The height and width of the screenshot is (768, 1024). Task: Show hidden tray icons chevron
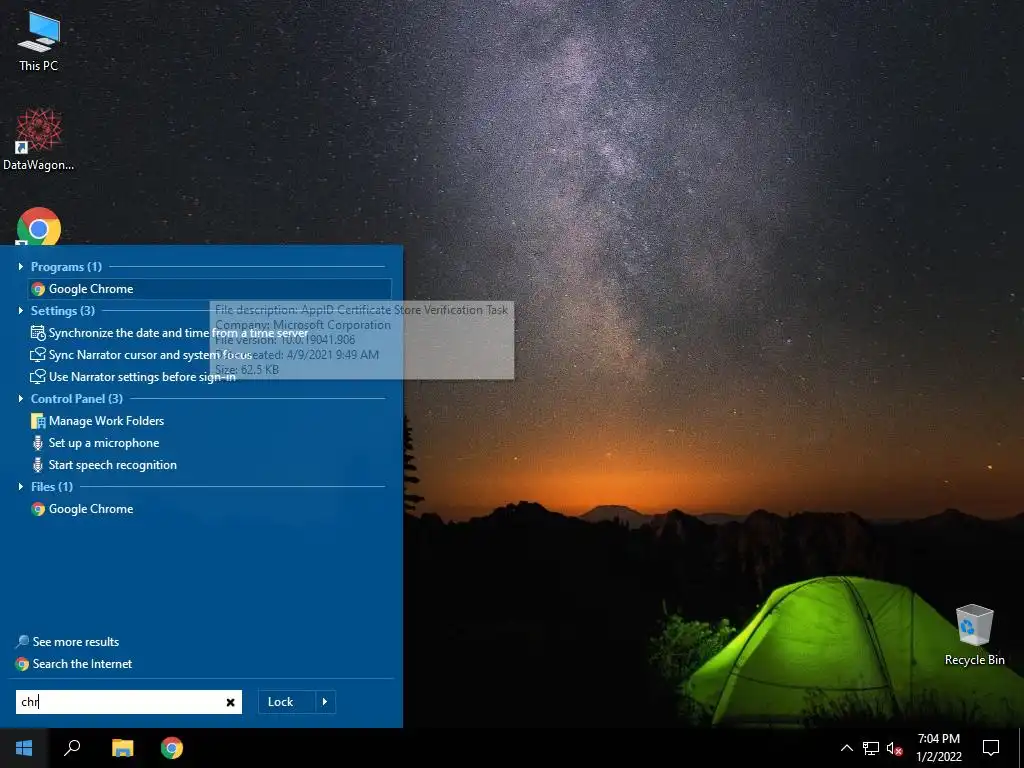tap(846, 748)
